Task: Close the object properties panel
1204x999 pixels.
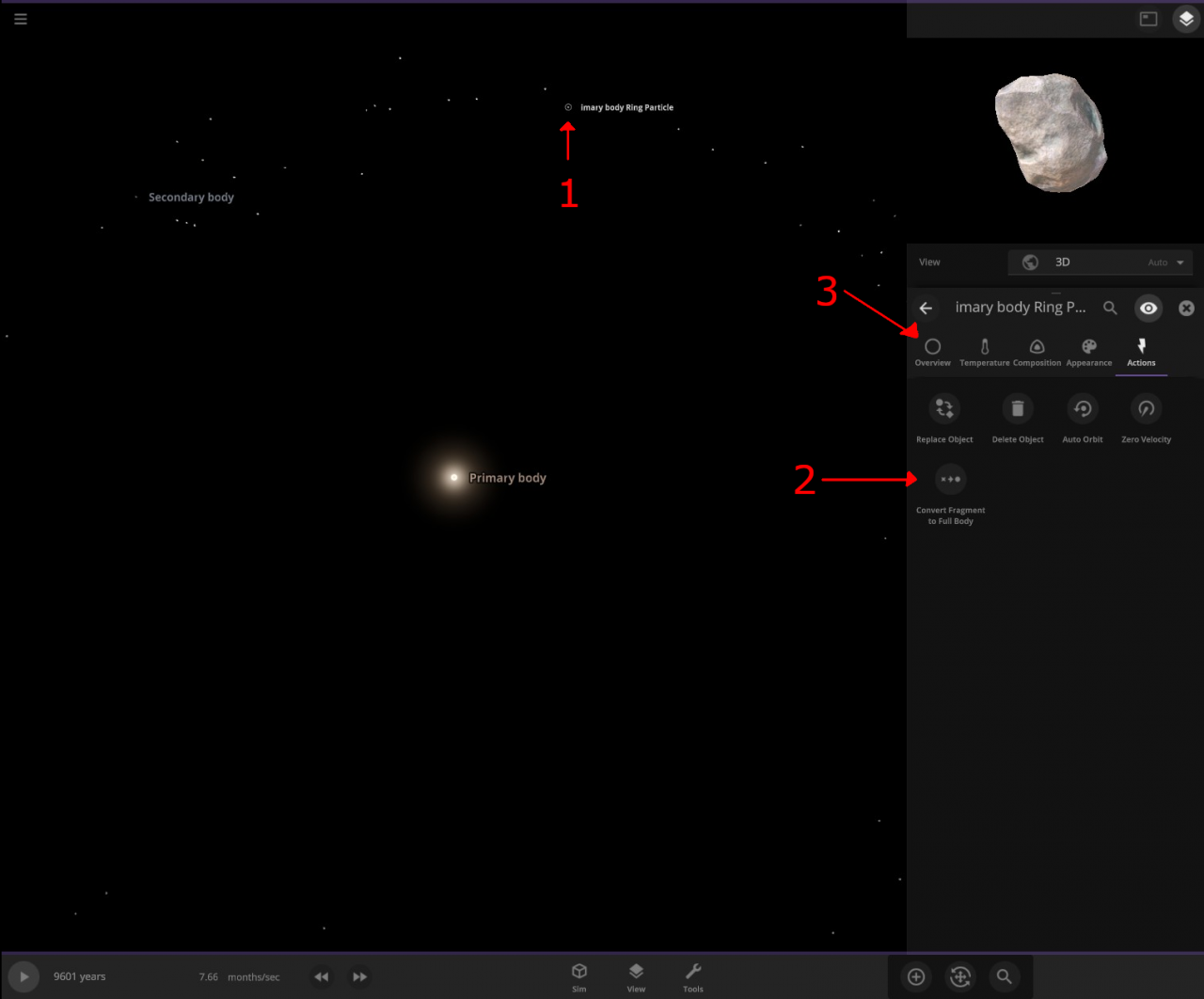Action: coord(1186,309)
